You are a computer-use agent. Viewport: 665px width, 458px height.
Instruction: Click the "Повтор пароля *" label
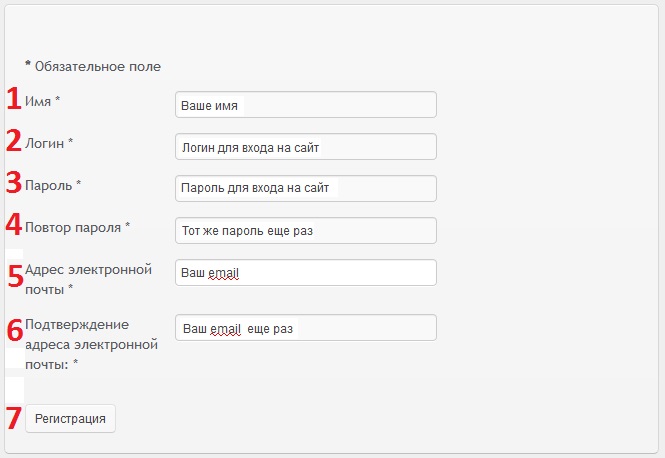[78, 227]
